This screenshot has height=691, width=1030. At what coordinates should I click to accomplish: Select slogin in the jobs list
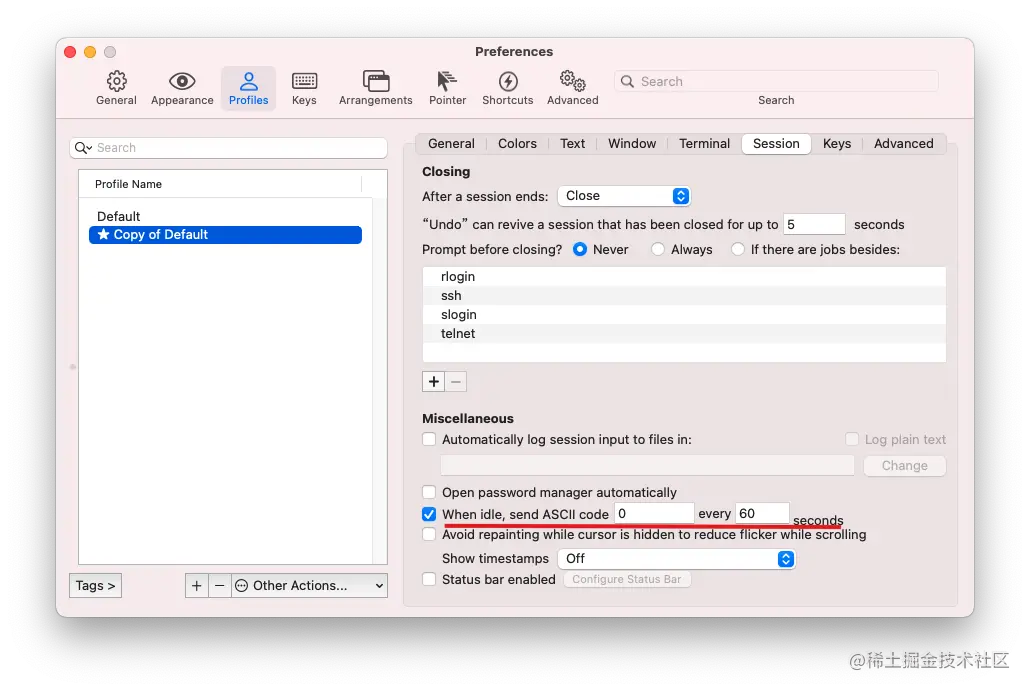click(x=684, y=315)
